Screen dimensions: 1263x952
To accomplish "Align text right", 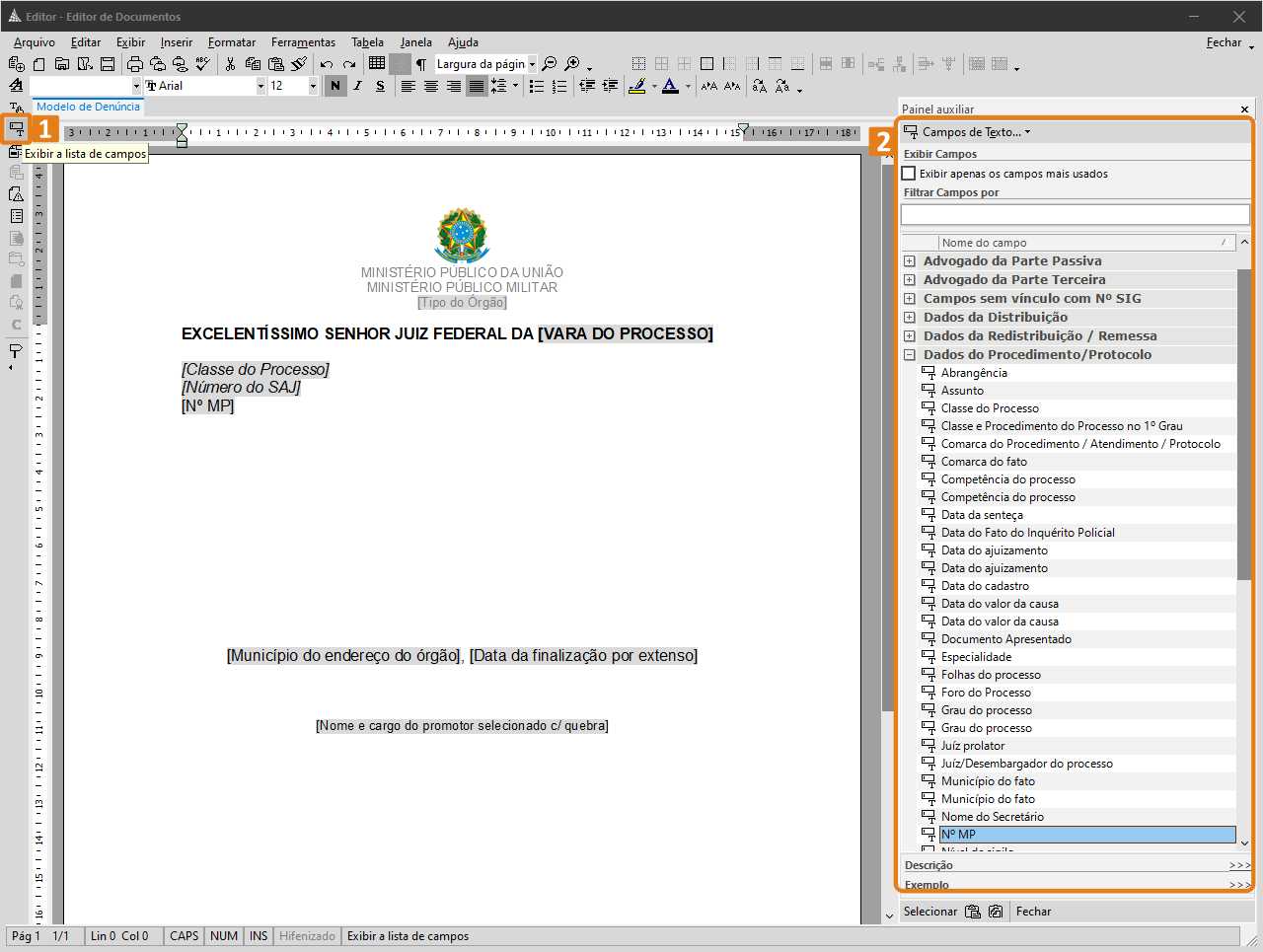I will 453,86.
